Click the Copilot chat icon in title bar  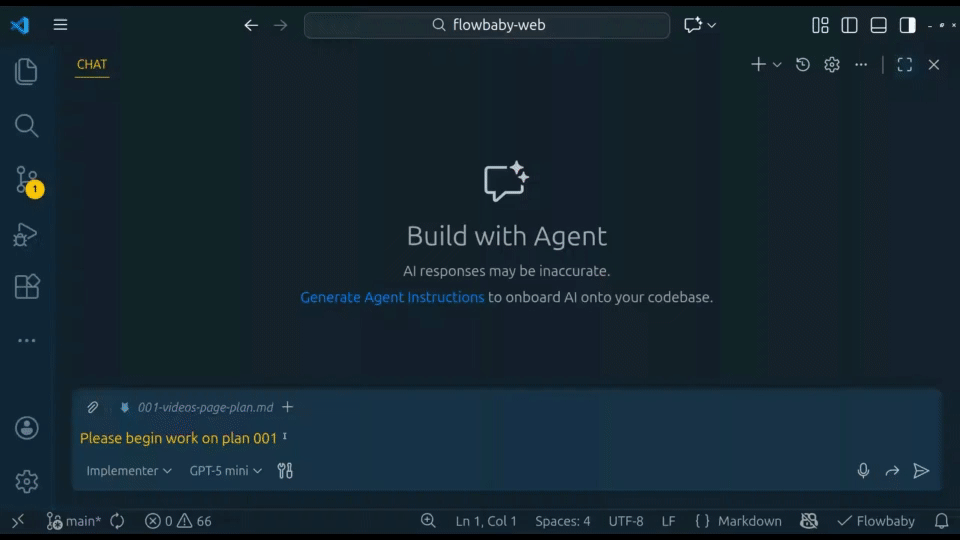(692, 25)
